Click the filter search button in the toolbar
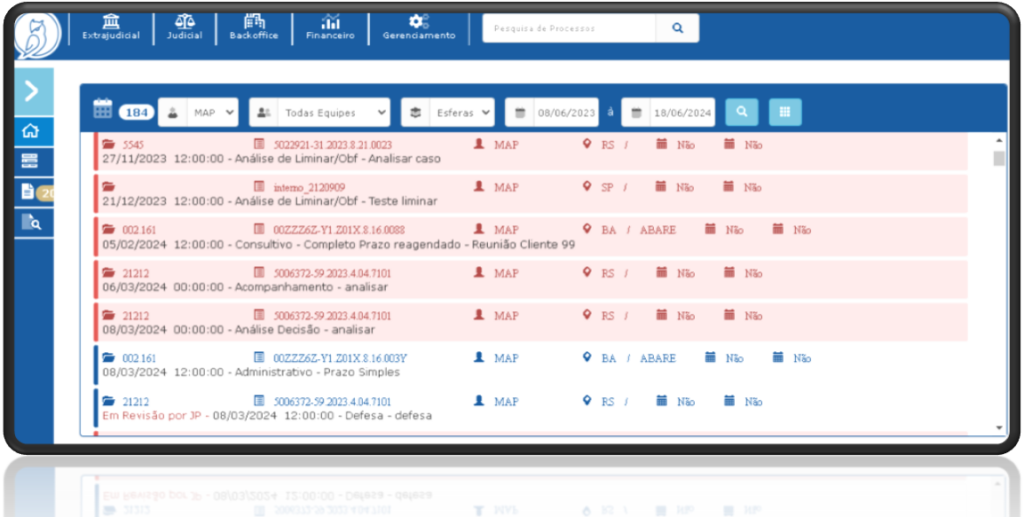This screenshot has height=517, width=1024. coord(741,112)
